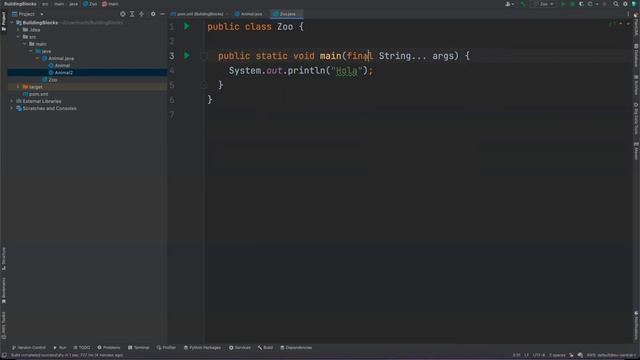Image resolution: width=640 pixels, height=360 pixels.
Task: Toggle fold end marker on line 5
Action: coord(203,85)
